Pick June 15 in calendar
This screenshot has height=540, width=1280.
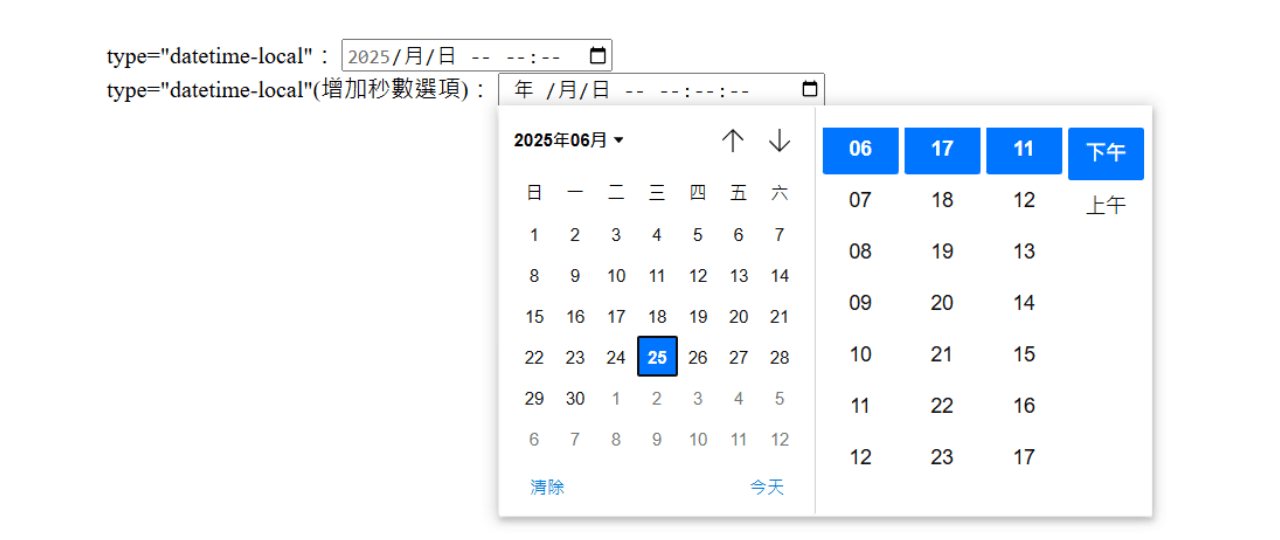tap(534, 316)
